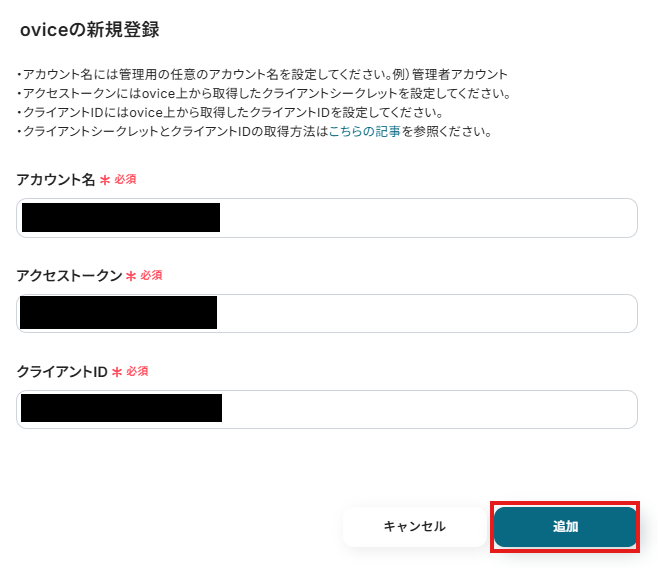The width and height of the screenshot is (658, 568).
Task: Click instruction line mentioning 管理者アカウント example
Action: 262,74
